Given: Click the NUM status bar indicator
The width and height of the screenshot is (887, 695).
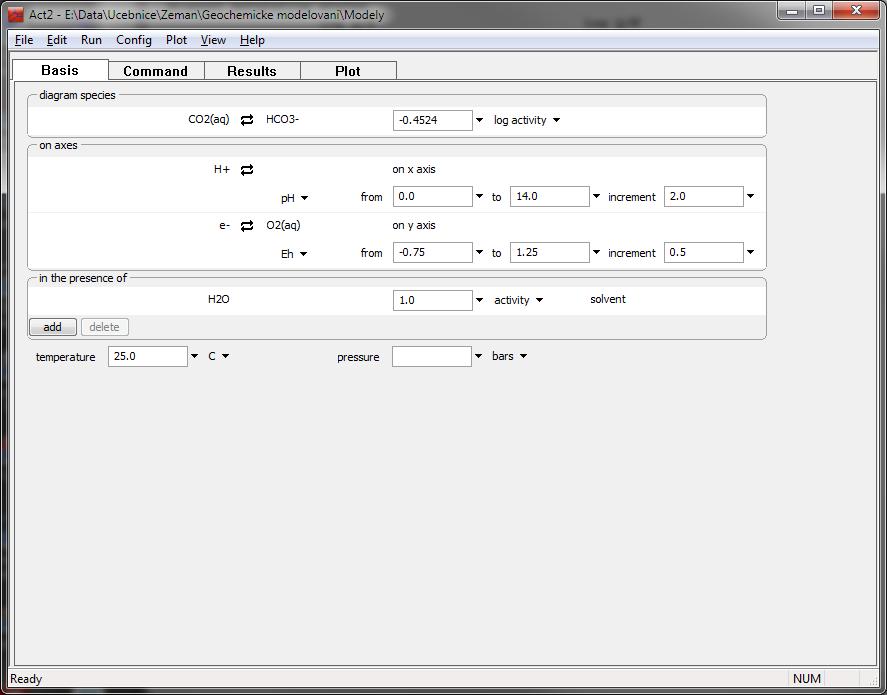Looking at the screenshot, I should coord(807,679).
